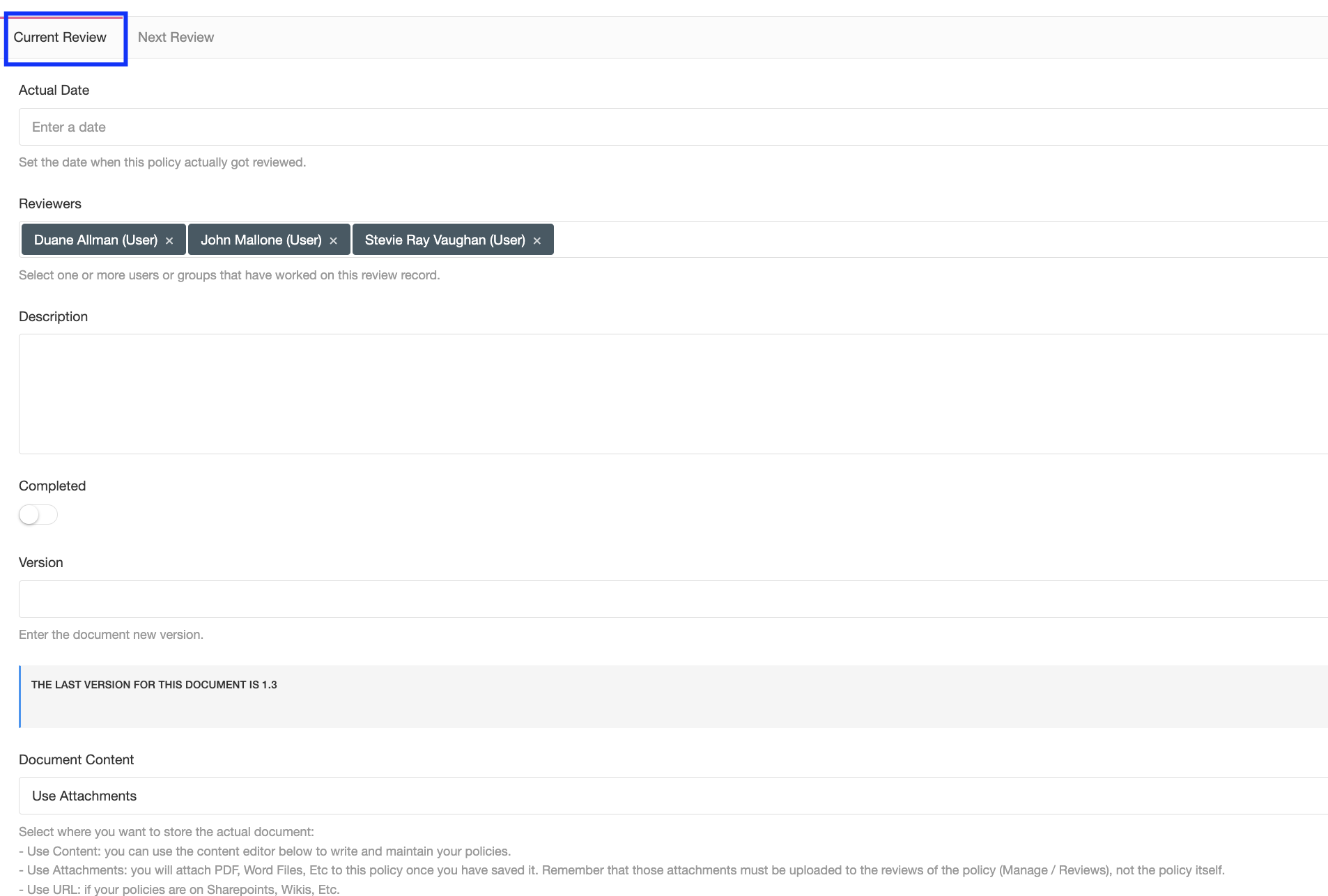Image resolution: width=1328 pixels, height=896 pixels.
Task: Select the John Mallone (User) chip
Action: pyautogui.click(x=261, y=240)
